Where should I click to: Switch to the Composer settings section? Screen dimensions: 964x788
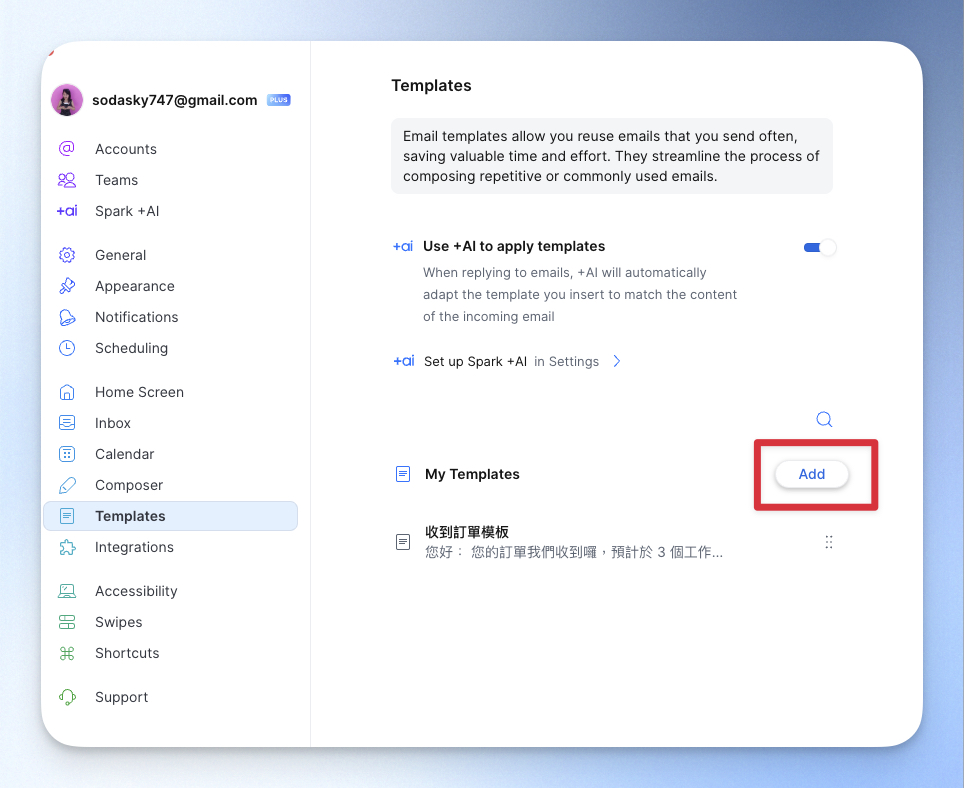pyautogui.click(x=128, y=485)
